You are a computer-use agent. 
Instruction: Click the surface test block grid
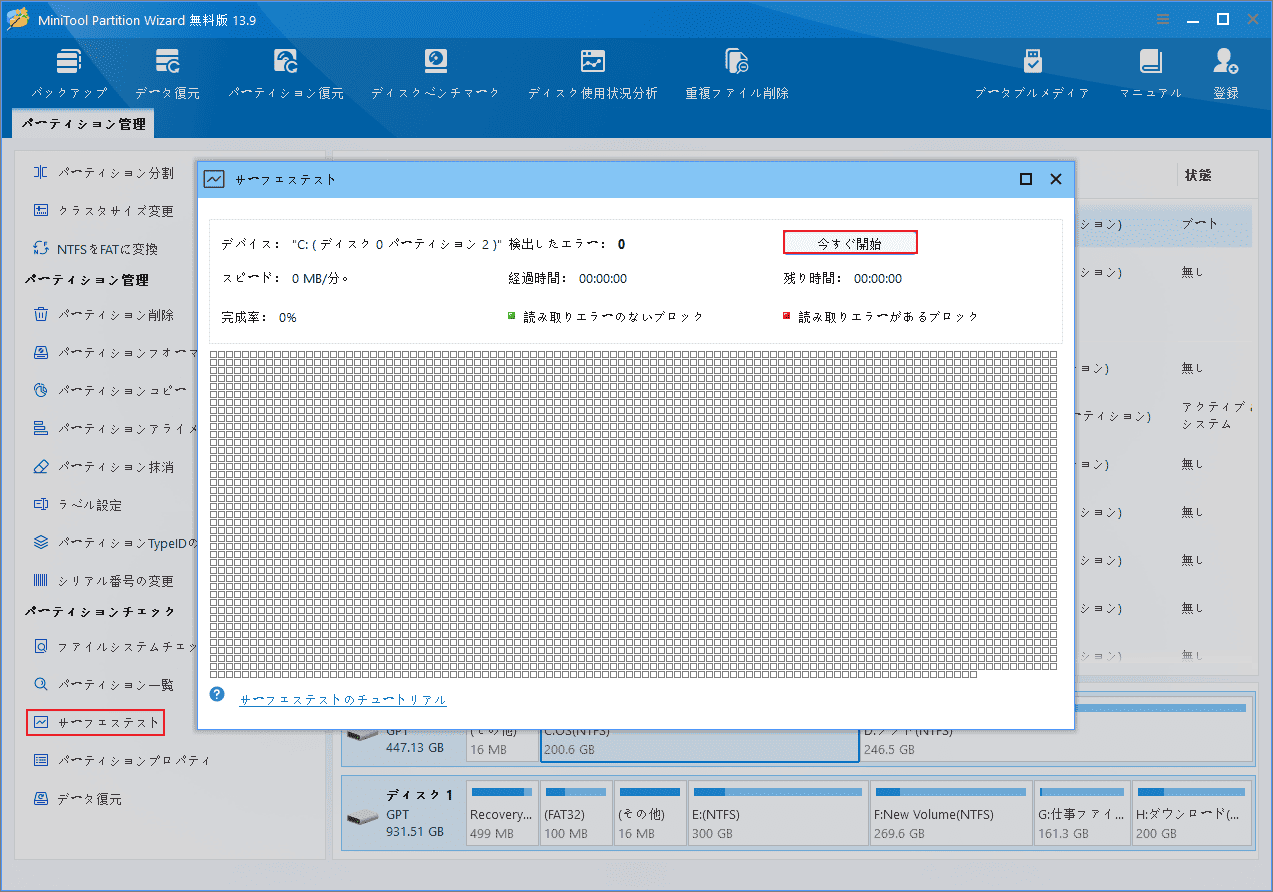(633, 514)
